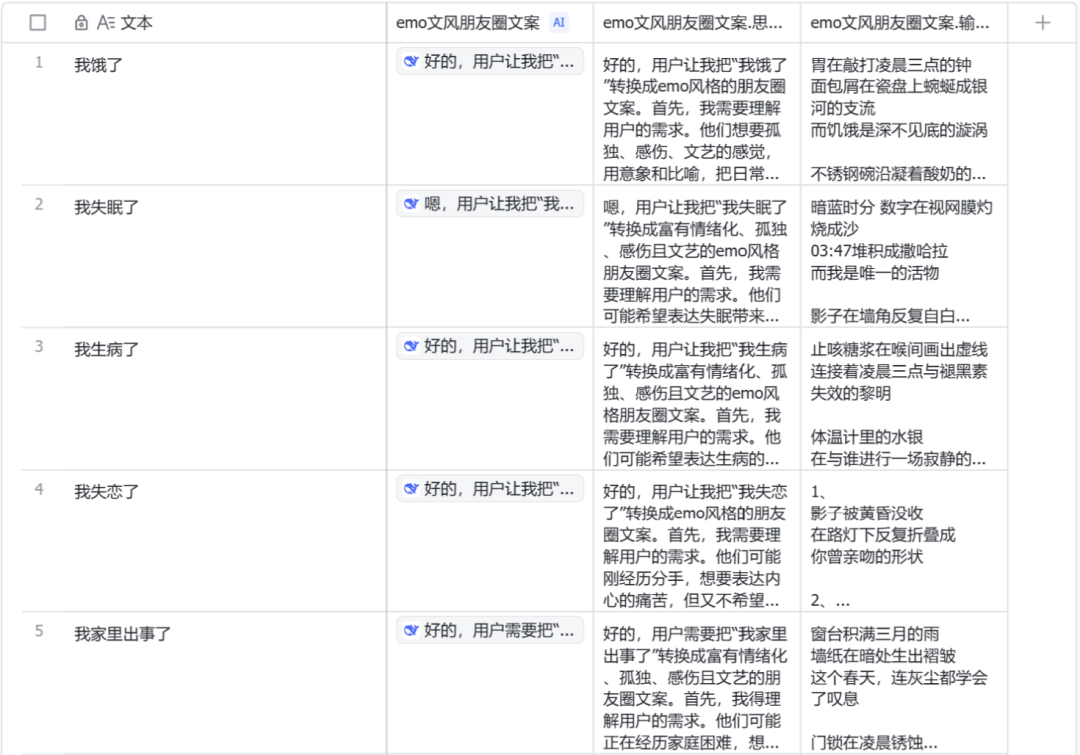Viewport: 1080px width, 755px height.
Task: Select row number 4
Action: (x=39, y=489)
